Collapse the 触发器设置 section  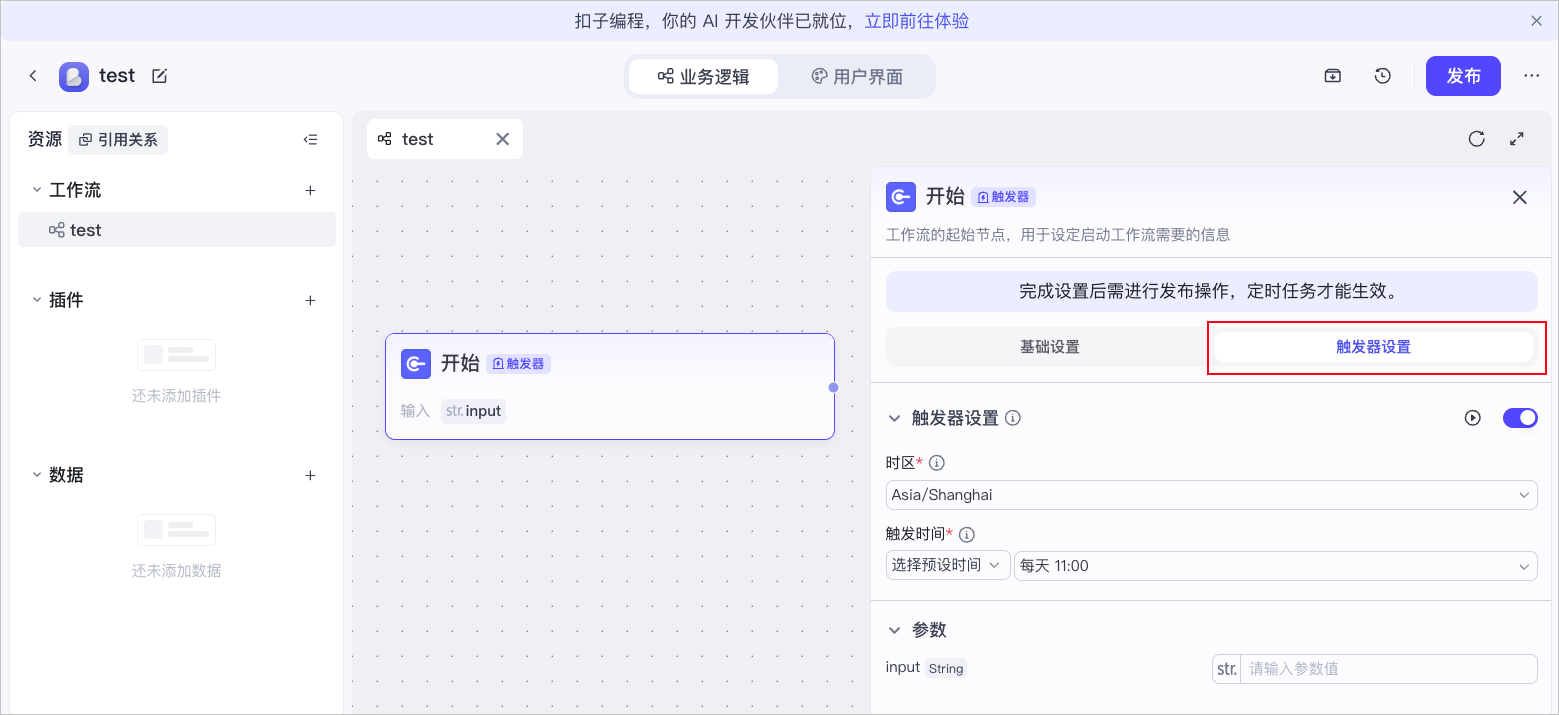[x=894, y=418]
